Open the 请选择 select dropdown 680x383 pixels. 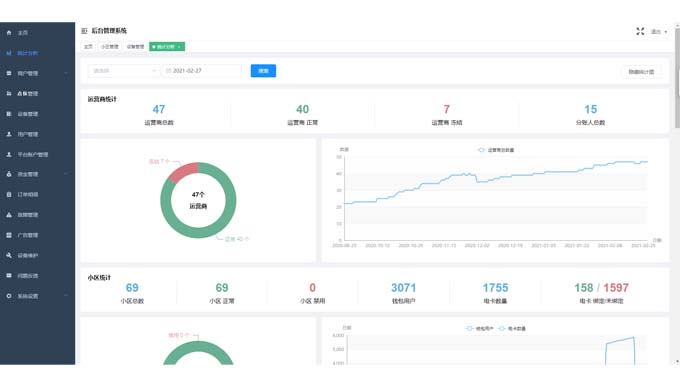[x=124, y=71]
